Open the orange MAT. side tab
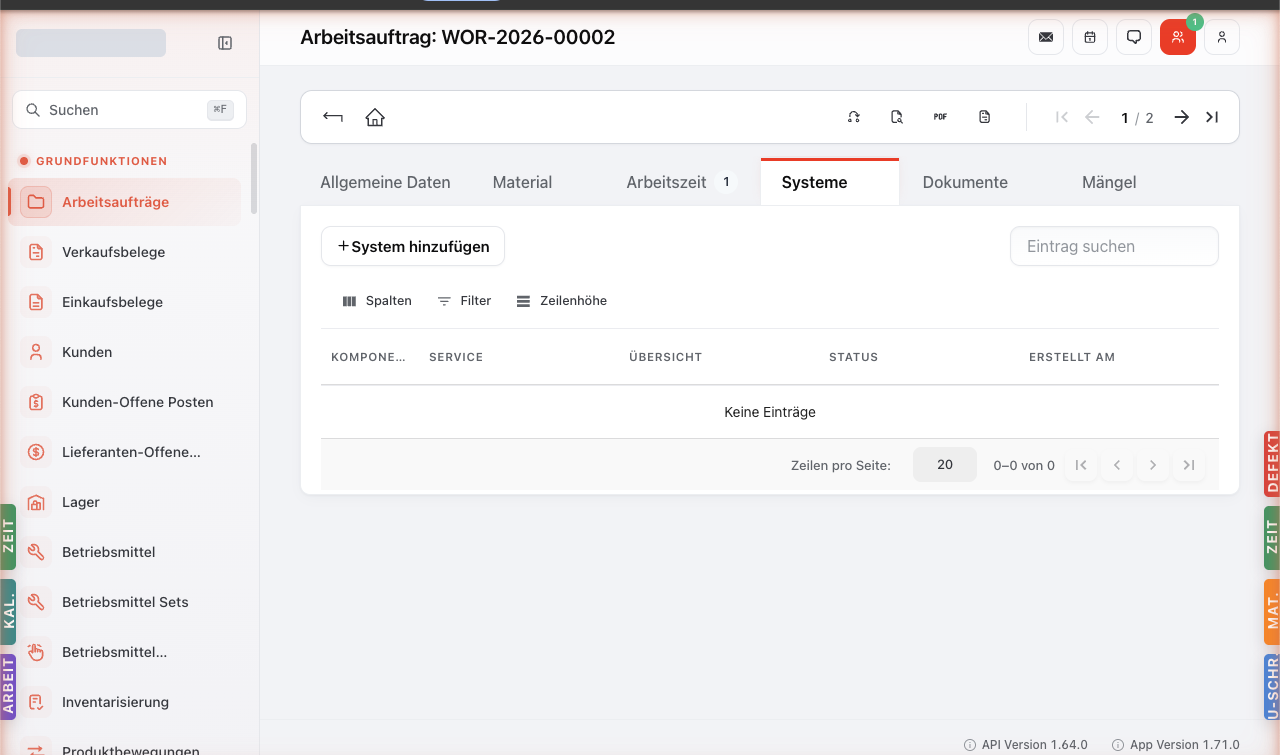1280x755 pixels. 1272,612
